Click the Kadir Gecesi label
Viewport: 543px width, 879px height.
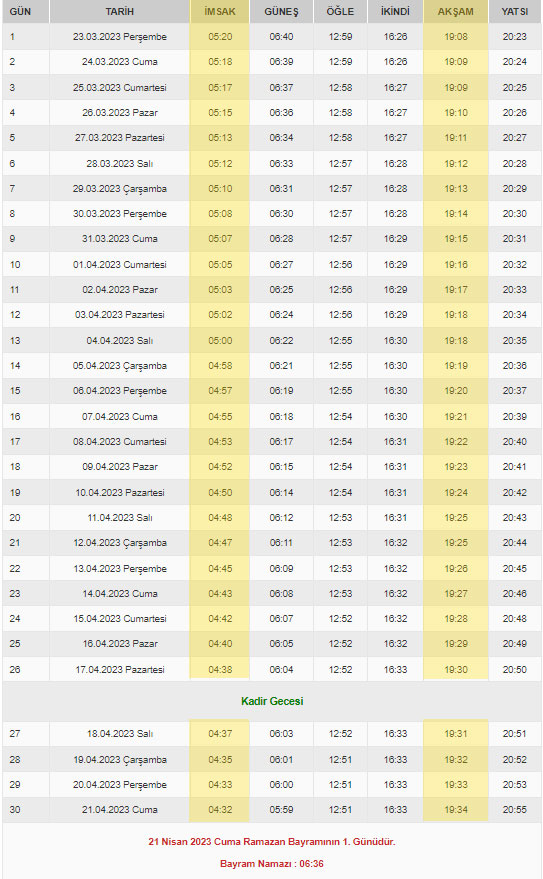pos(272,701)
